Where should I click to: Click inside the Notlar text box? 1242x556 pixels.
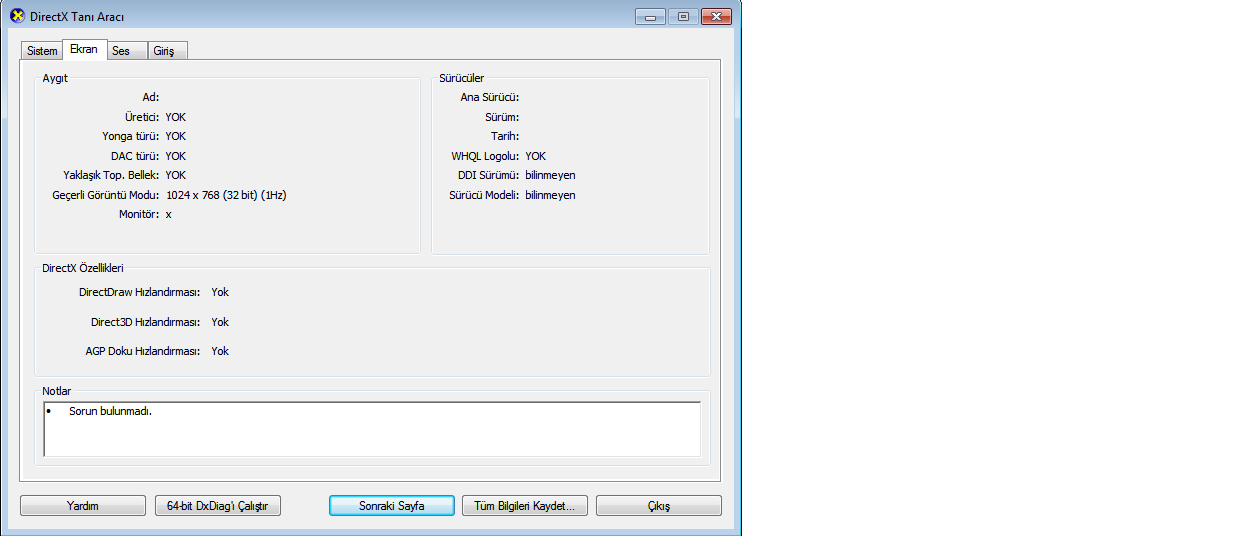pos(372,430)
